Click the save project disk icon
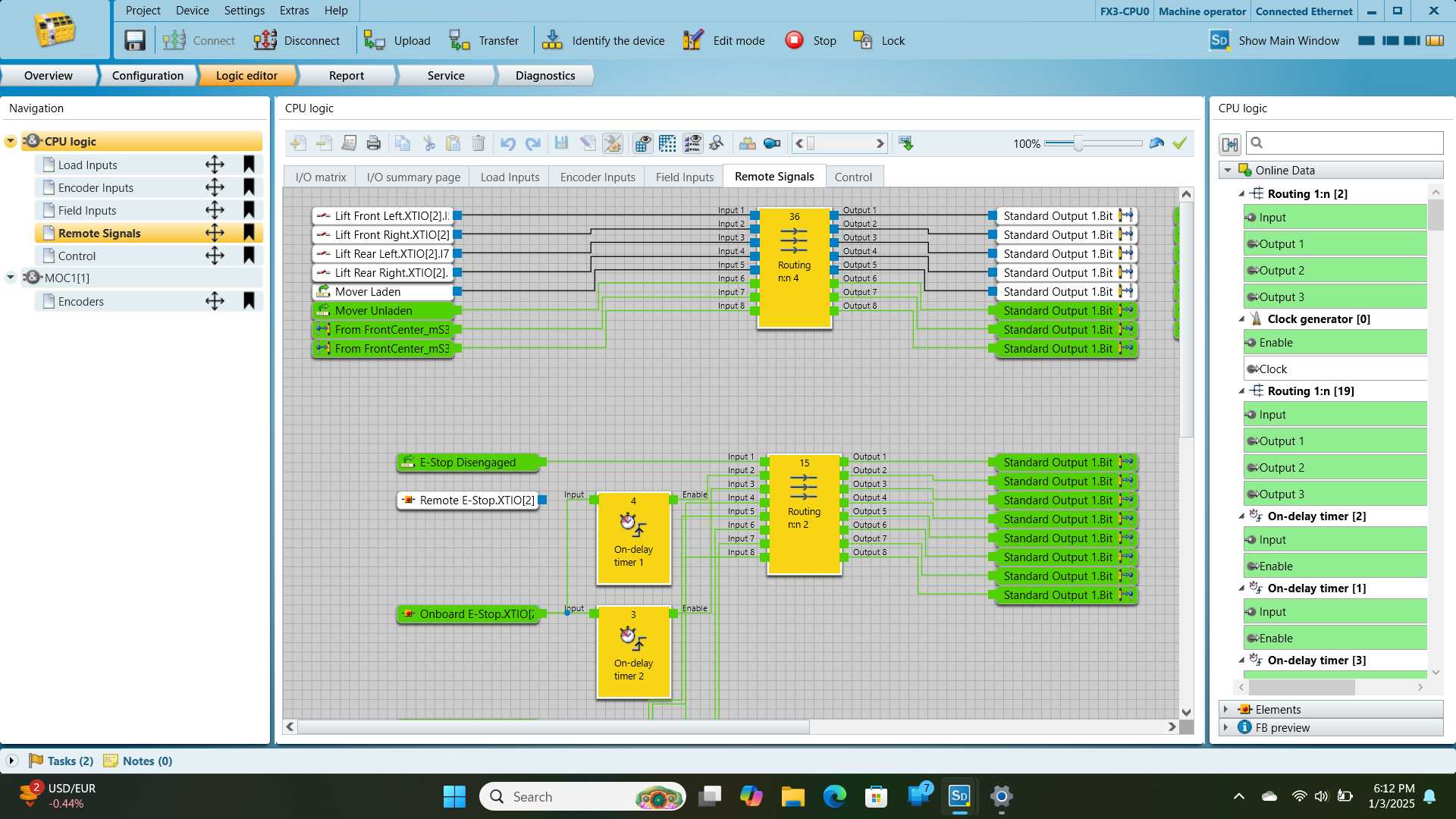The height and width of the screenshot is (819, 1456). click(135, 40)
